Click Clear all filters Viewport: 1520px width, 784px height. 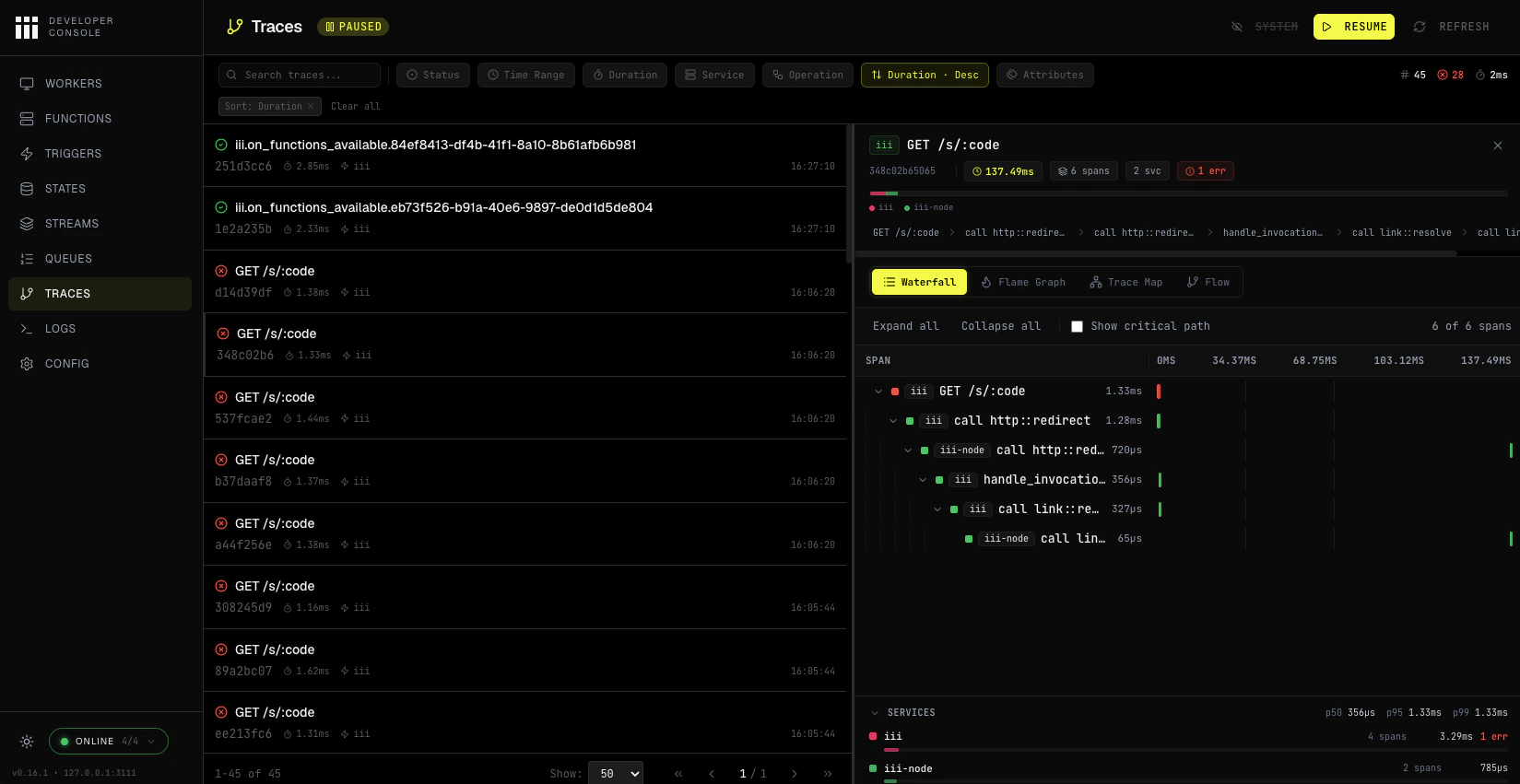click(x=356, y=106)
